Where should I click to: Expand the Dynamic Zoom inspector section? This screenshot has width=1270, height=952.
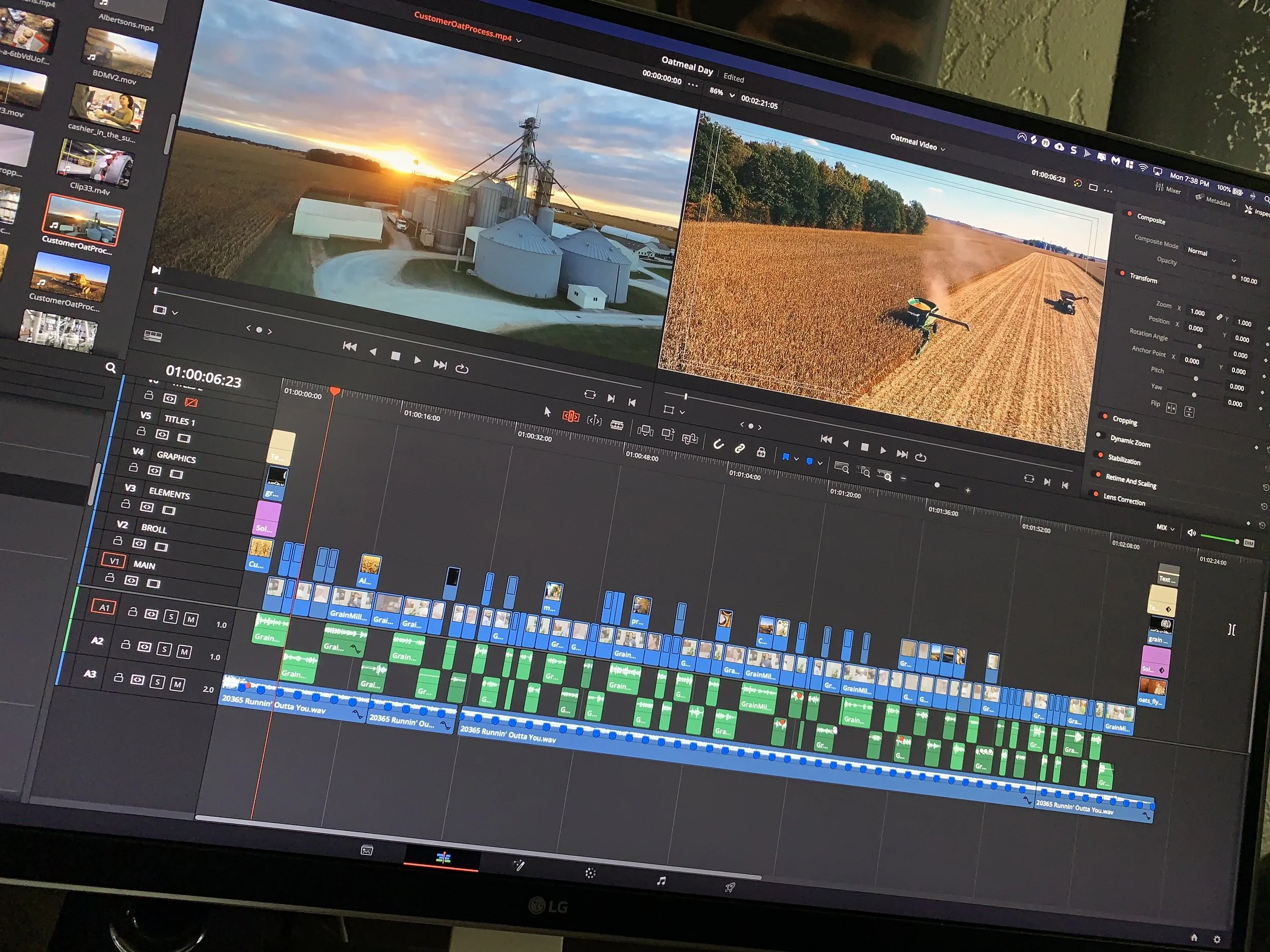tap(1129, 441)
